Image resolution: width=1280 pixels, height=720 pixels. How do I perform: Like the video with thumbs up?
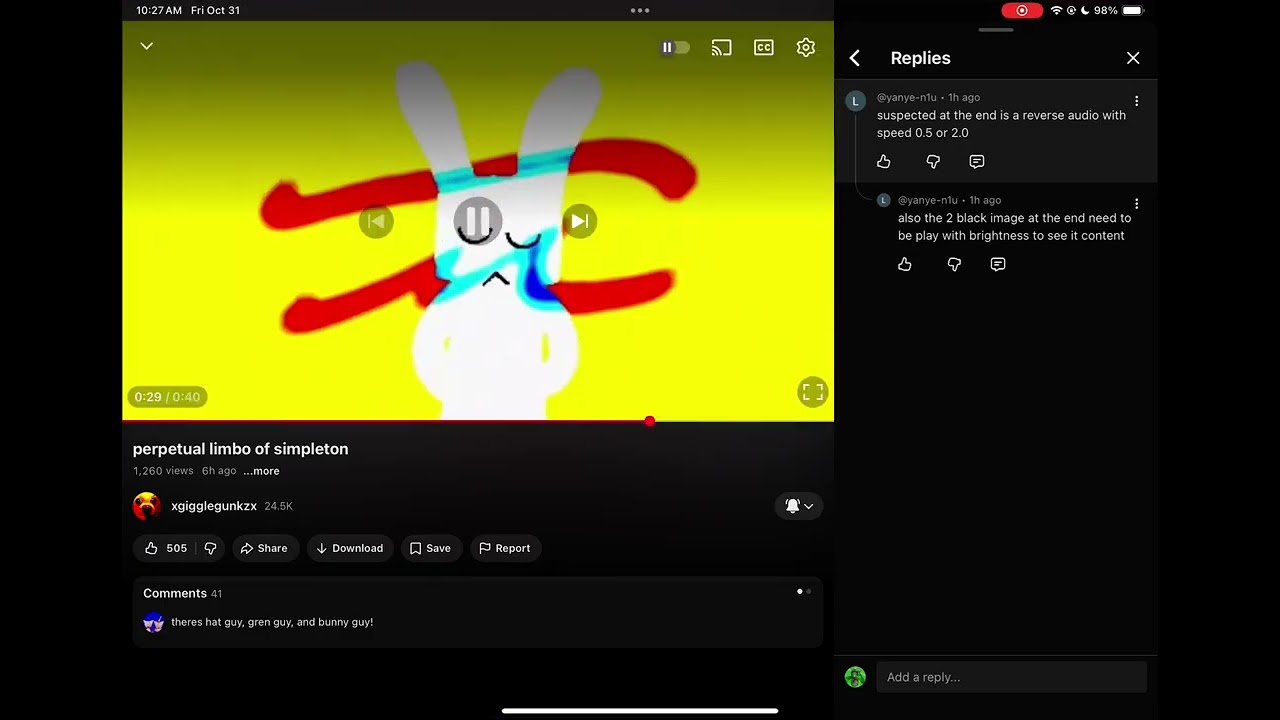[165, 548]
